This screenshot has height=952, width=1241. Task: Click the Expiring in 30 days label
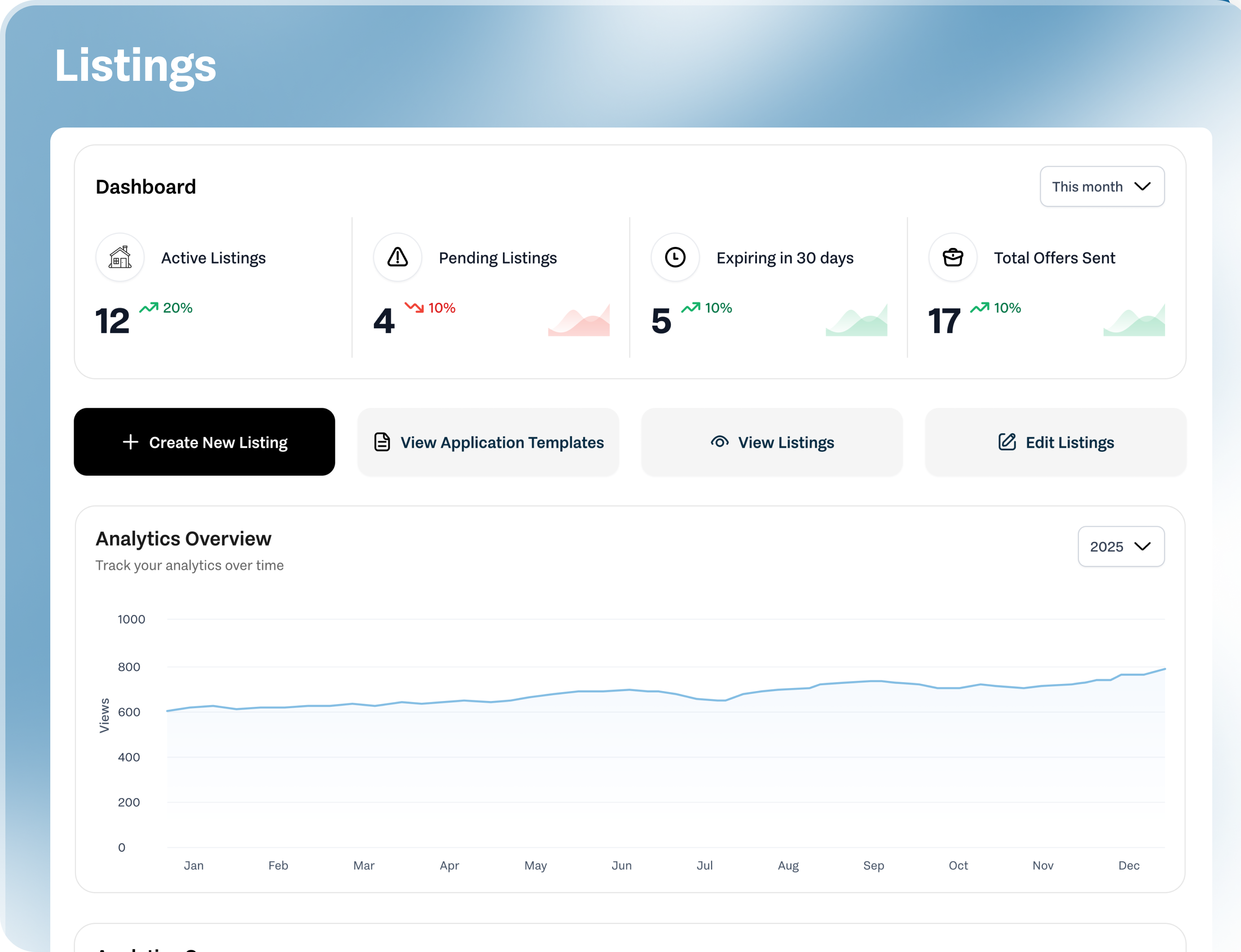785,258
